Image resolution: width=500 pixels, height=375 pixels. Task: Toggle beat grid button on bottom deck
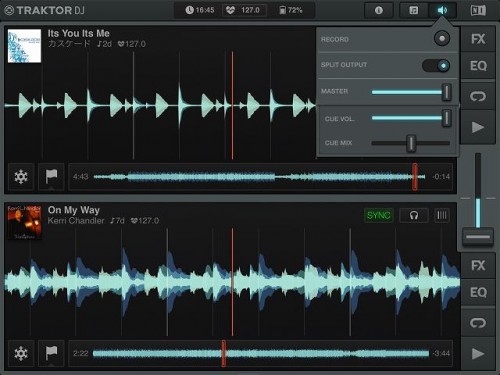click(x=442, y=215)
